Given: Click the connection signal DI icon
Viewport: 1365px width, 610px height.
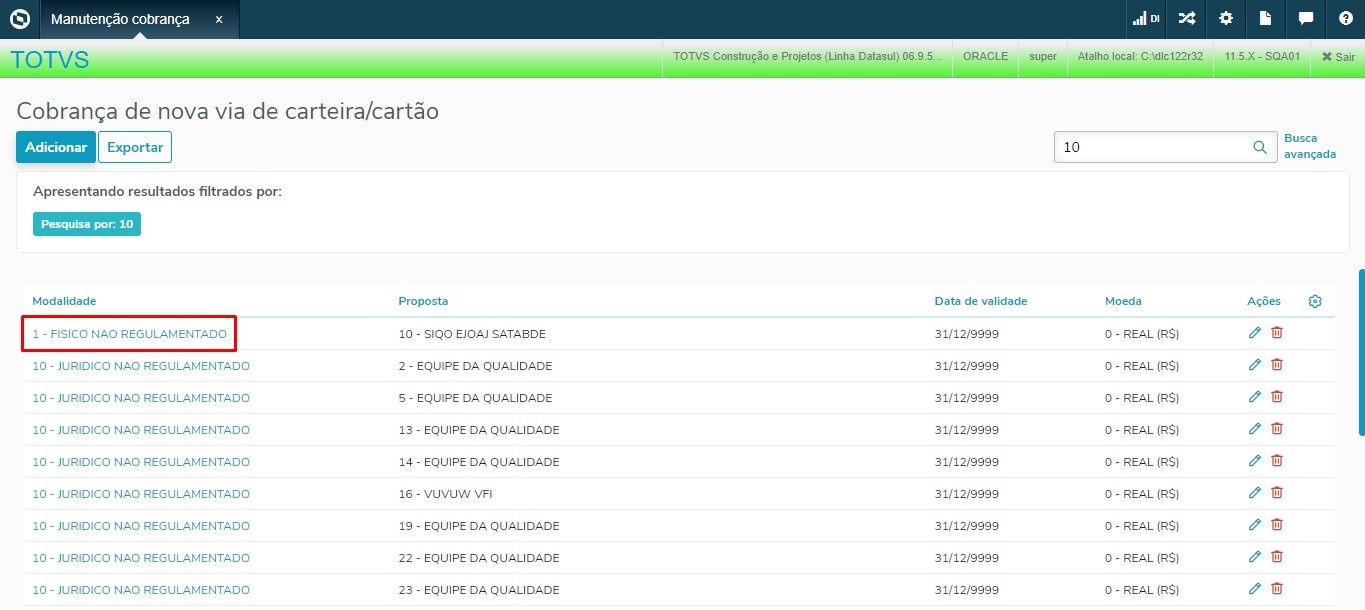Looking at the screenshot, I should coord(1146,18).
